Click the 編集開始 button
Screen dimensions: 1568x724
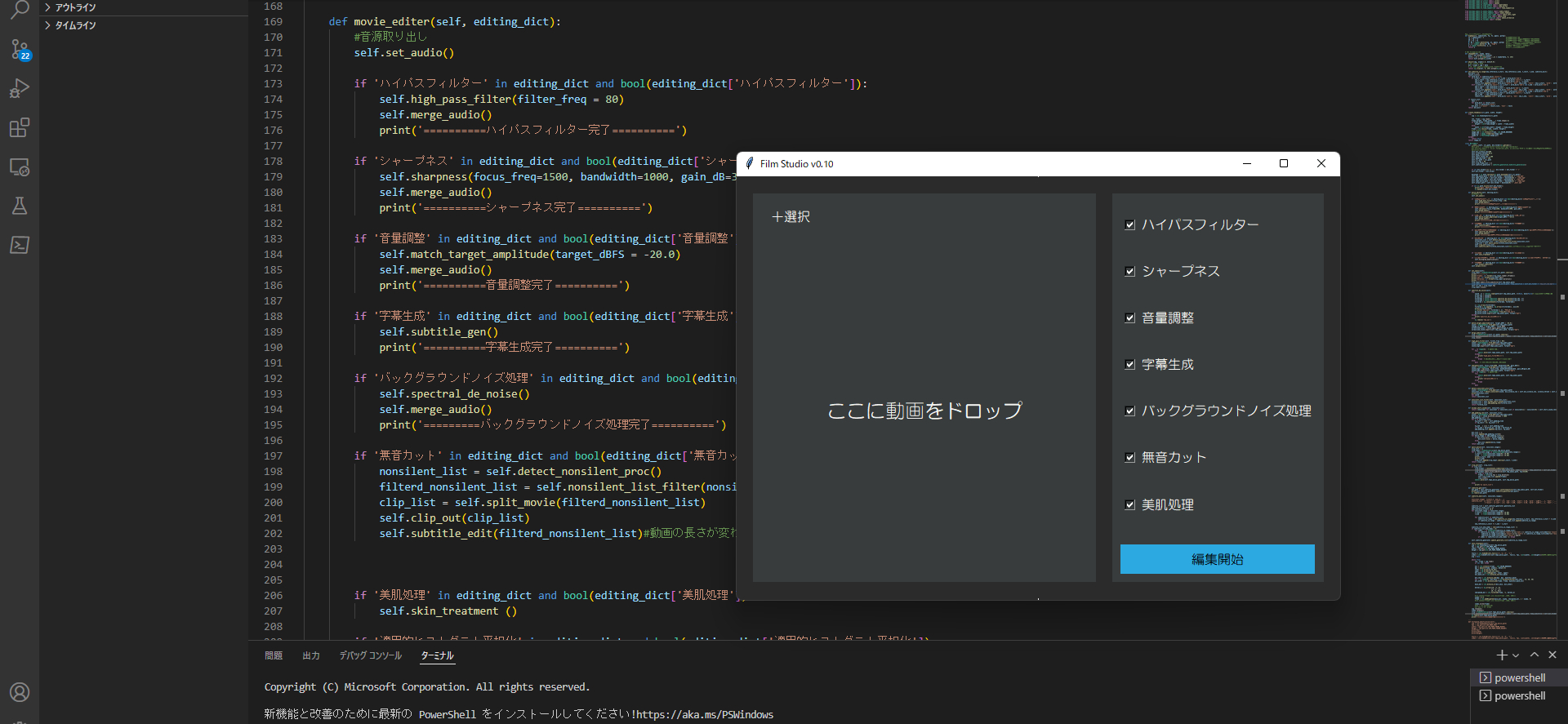tap(1217, 559)
